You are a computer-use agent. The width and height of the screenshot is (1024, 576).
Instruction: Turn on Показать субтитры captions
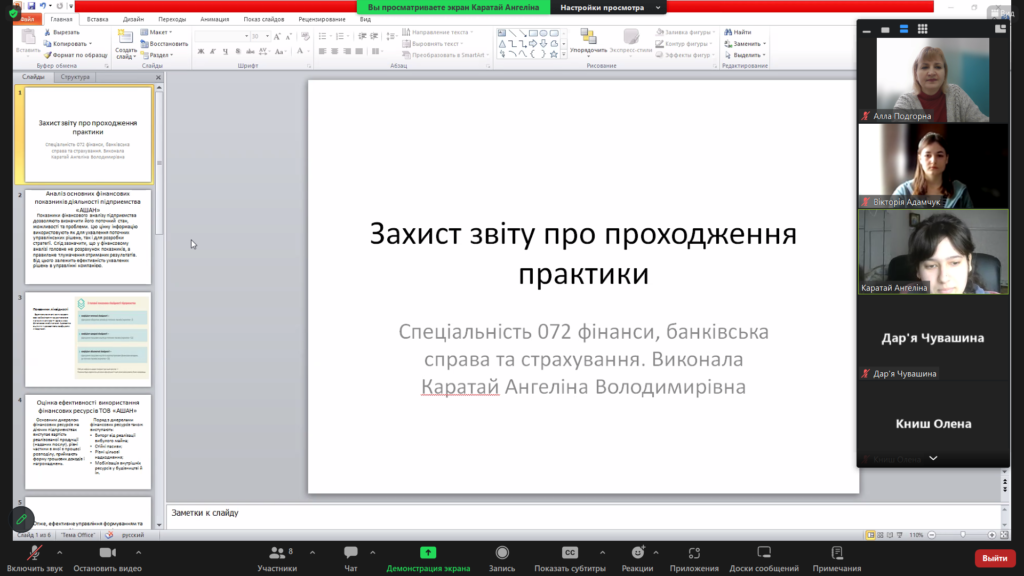point(569,559)
